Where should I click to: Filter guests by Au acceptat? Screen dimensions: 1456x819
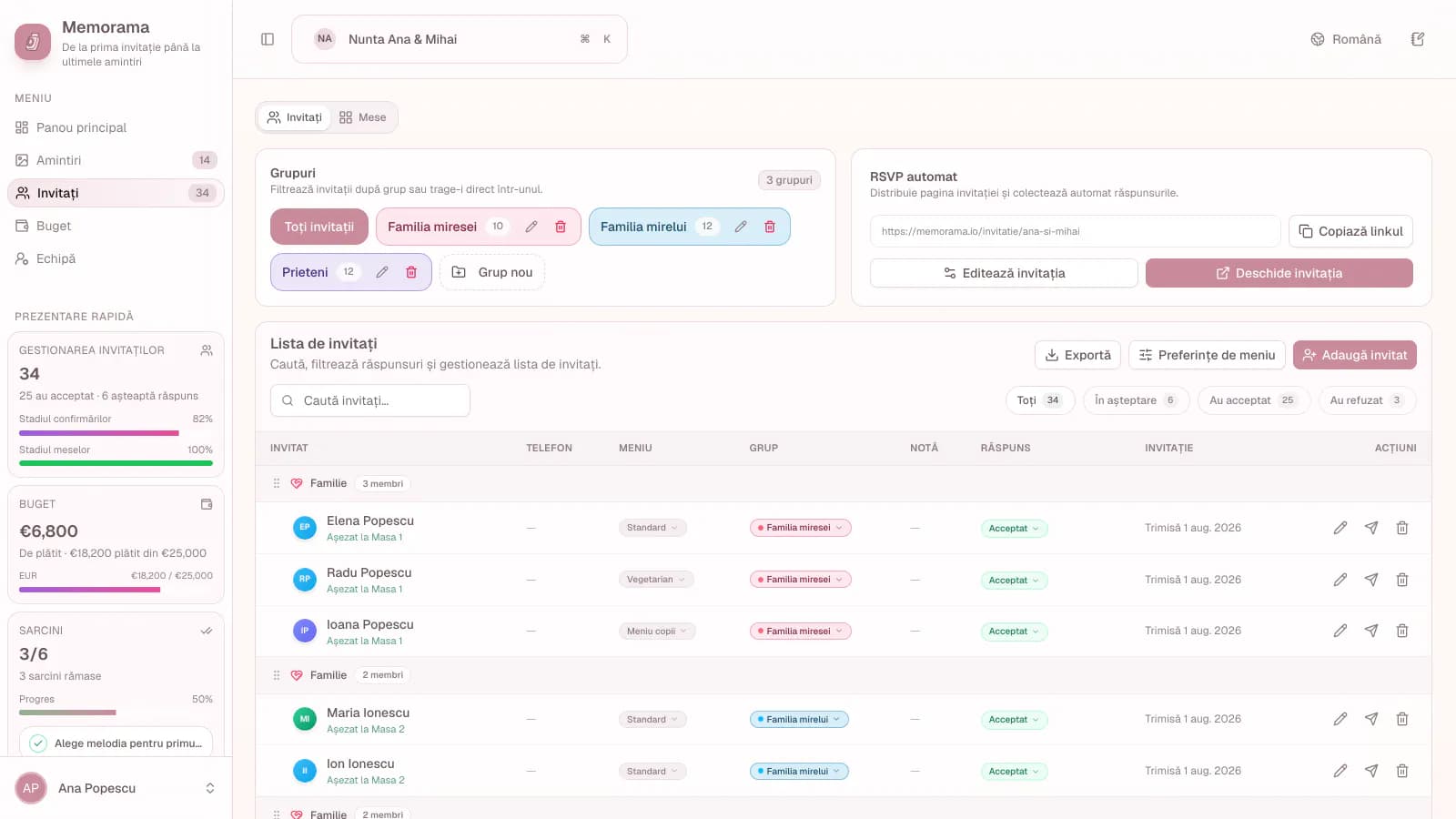[1253, 400]
